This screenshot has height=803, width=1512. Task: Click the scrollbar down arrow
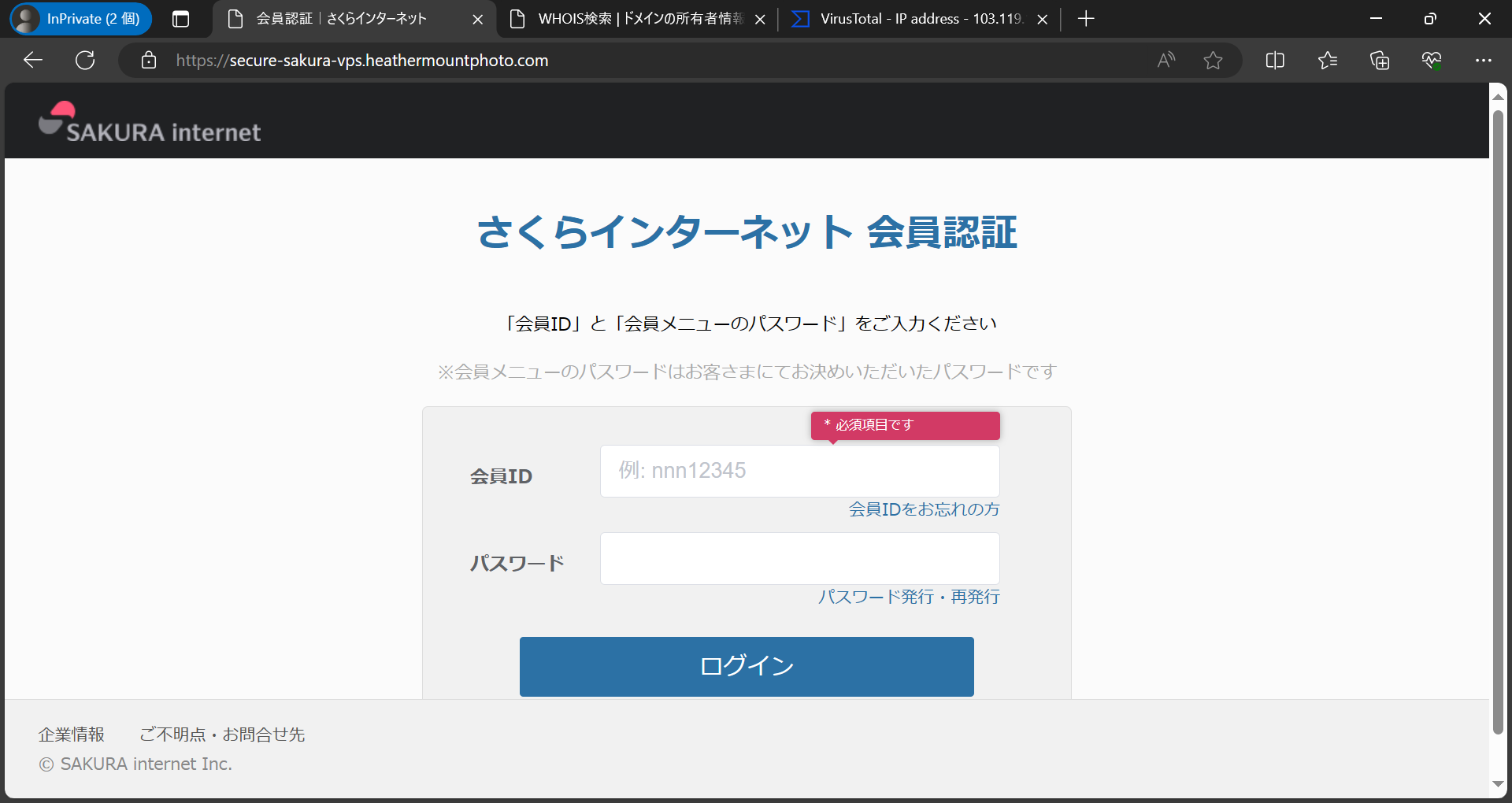pyautogui.click(x=1498, y=784)
